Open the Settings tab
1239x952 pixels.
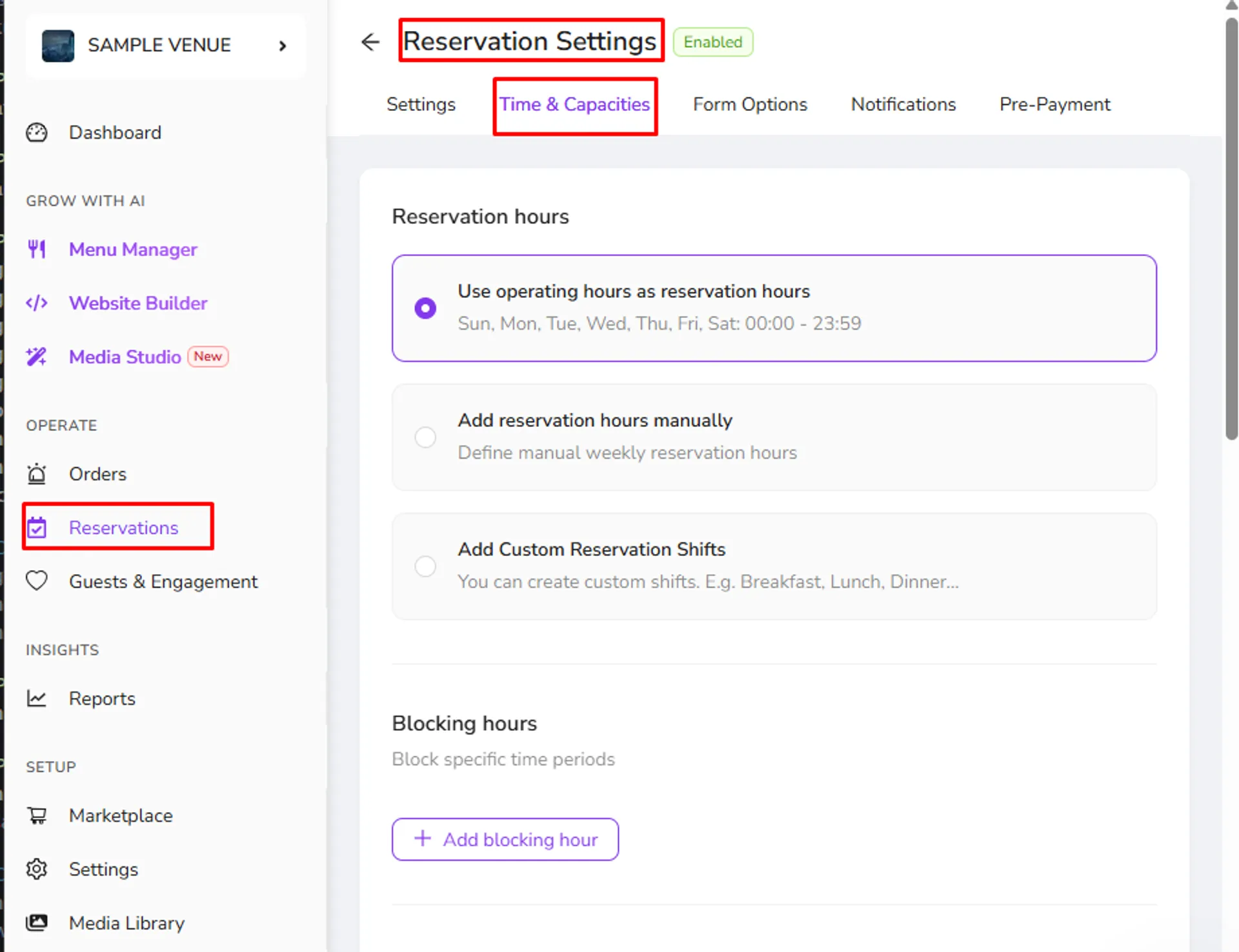[x=421, y=104]
